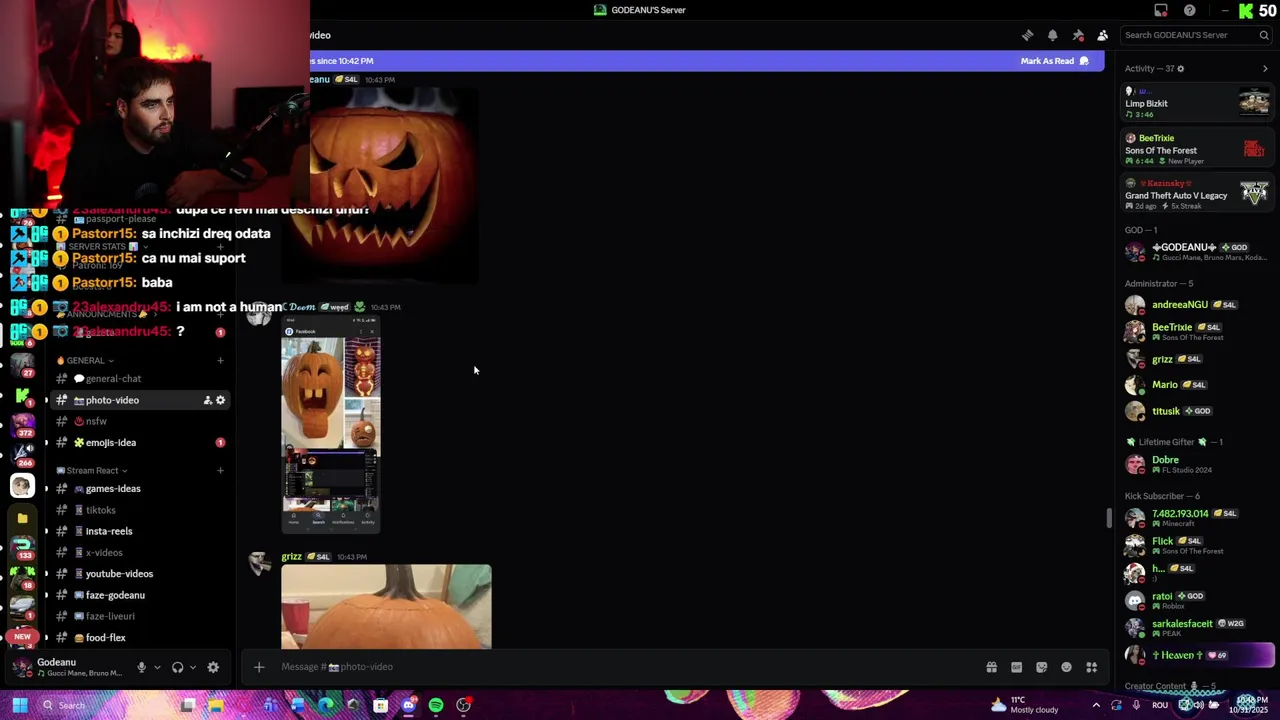Switch to the tiktoks channel

coord(138,510)
